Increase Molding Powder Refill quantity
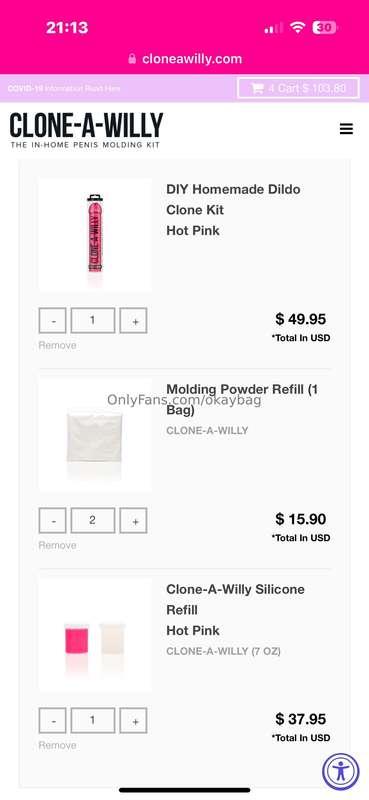Screen dimensions: 369x800 coord(133,520)
